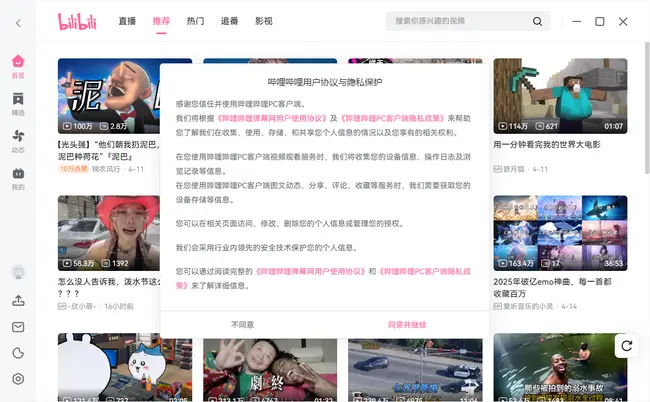Click the search magnifier icon
This screenshot has height=402, width=650.
[x=537, y=21]
